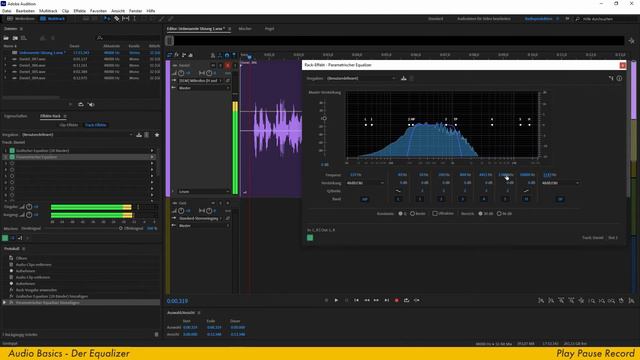Open the Datei menu
The width and height of the screenshot is (640, 360).
click(x=7, y=11)
